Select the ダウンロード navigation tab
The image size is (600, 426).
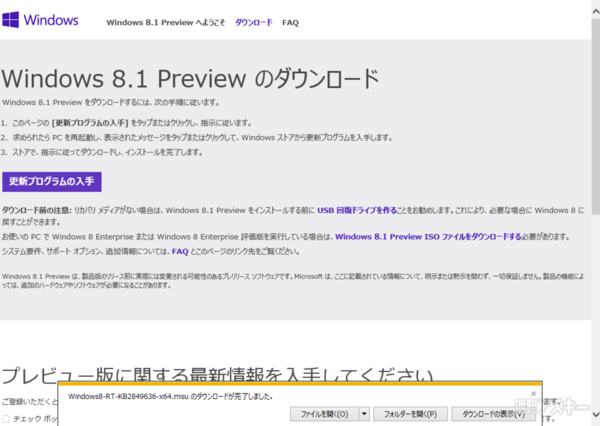coord(254,23)
